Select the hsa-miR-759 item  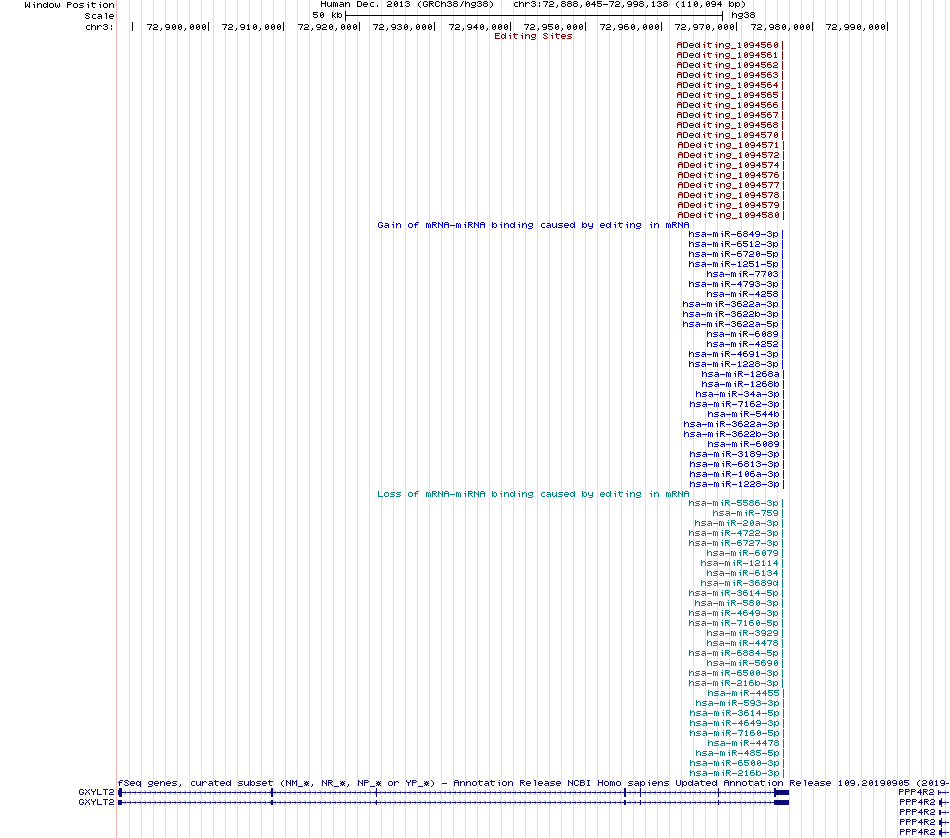click(745, 513)
